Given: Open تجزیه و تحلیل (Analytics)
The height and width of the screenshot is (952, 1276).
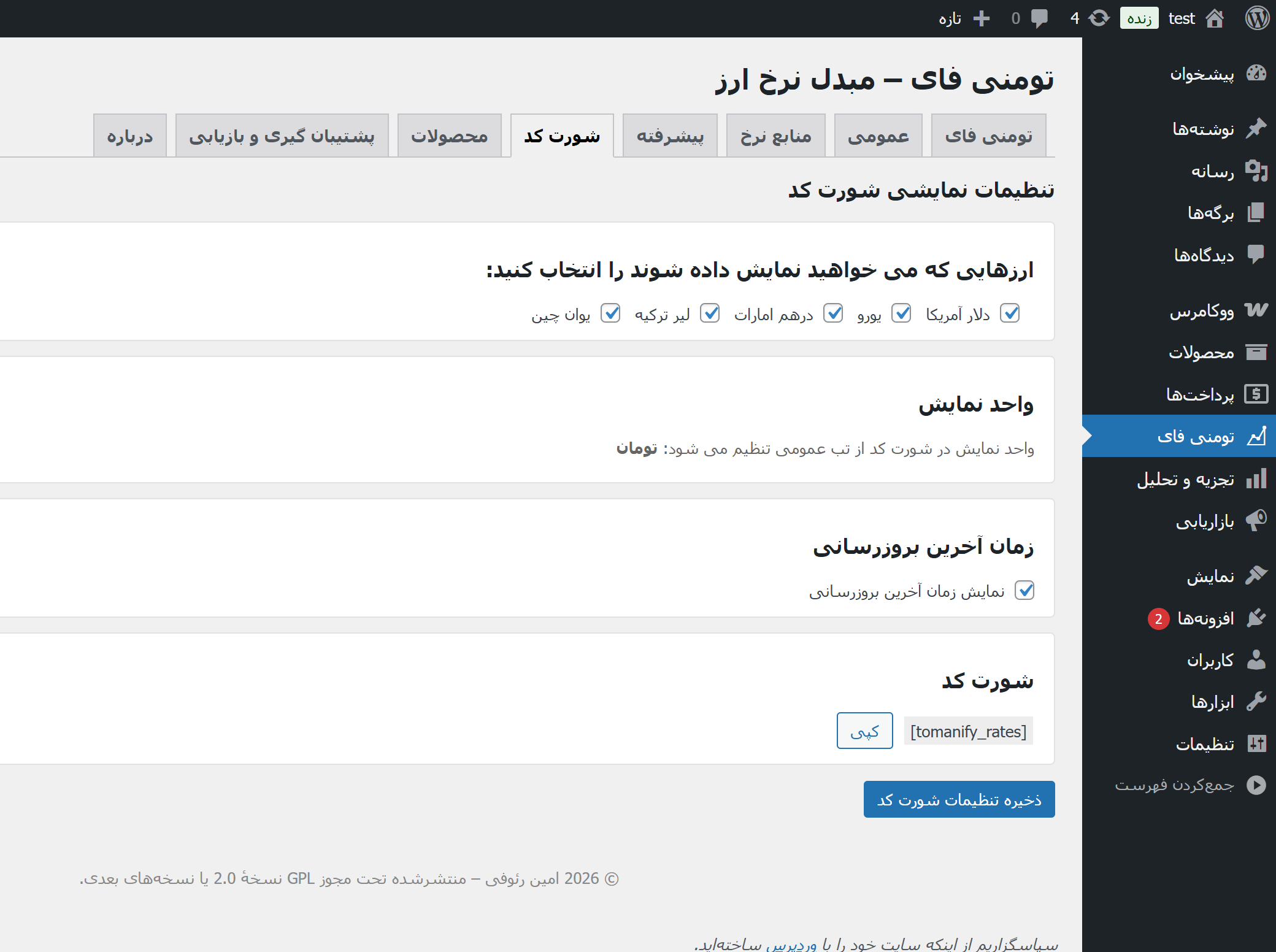Looking at the screenshot, I should [1187, 479].
